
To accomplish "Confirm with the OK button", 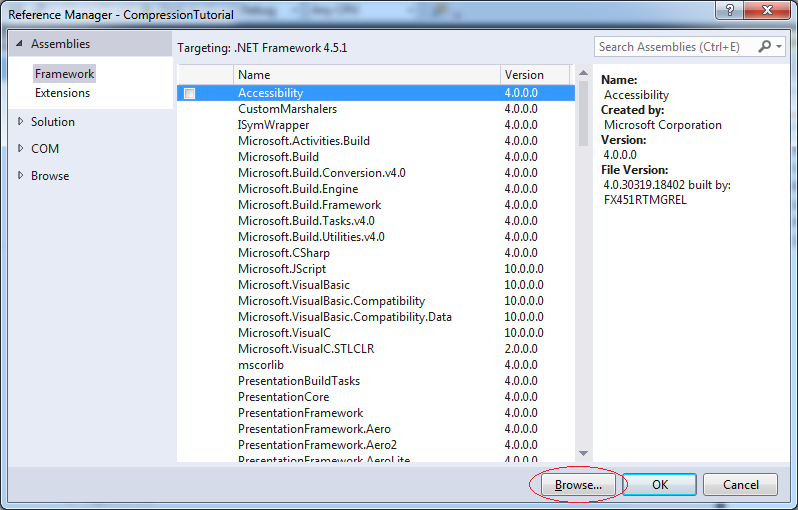I will point(660,485).
